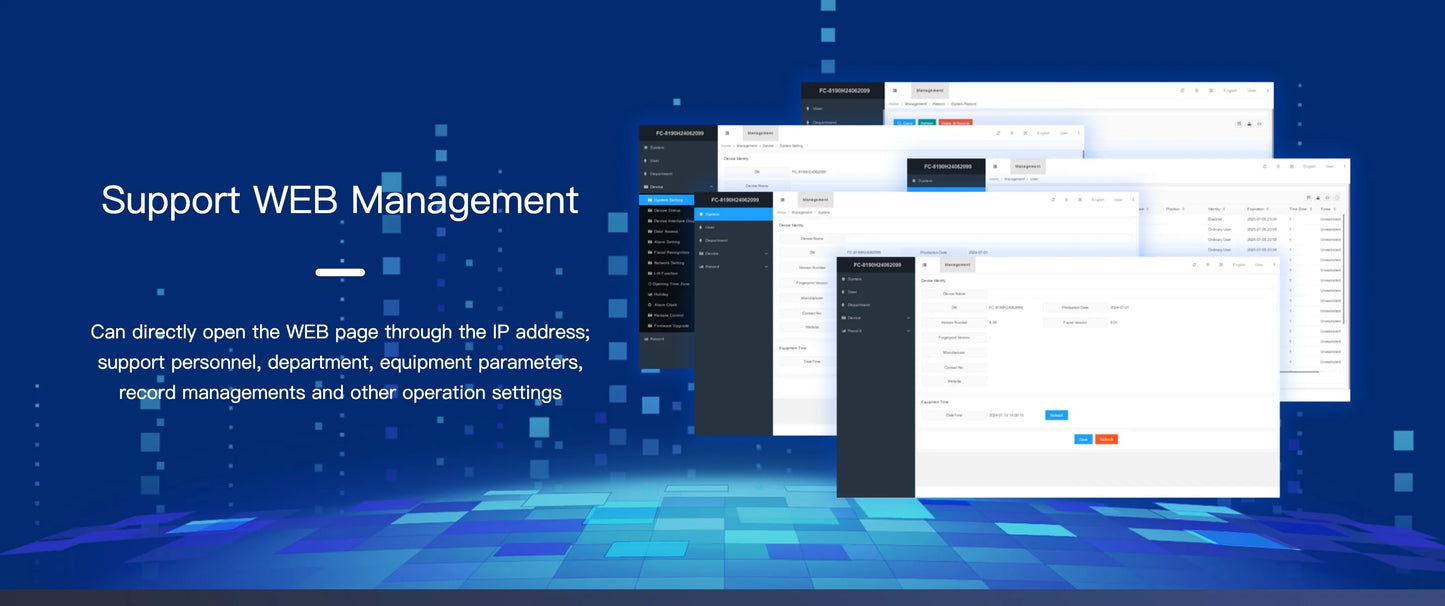Image resolution: width=1445 pixels, height=606 pixels.
Task: Click the blue Refresh button next to DateTime
Action: (1056, 415)
